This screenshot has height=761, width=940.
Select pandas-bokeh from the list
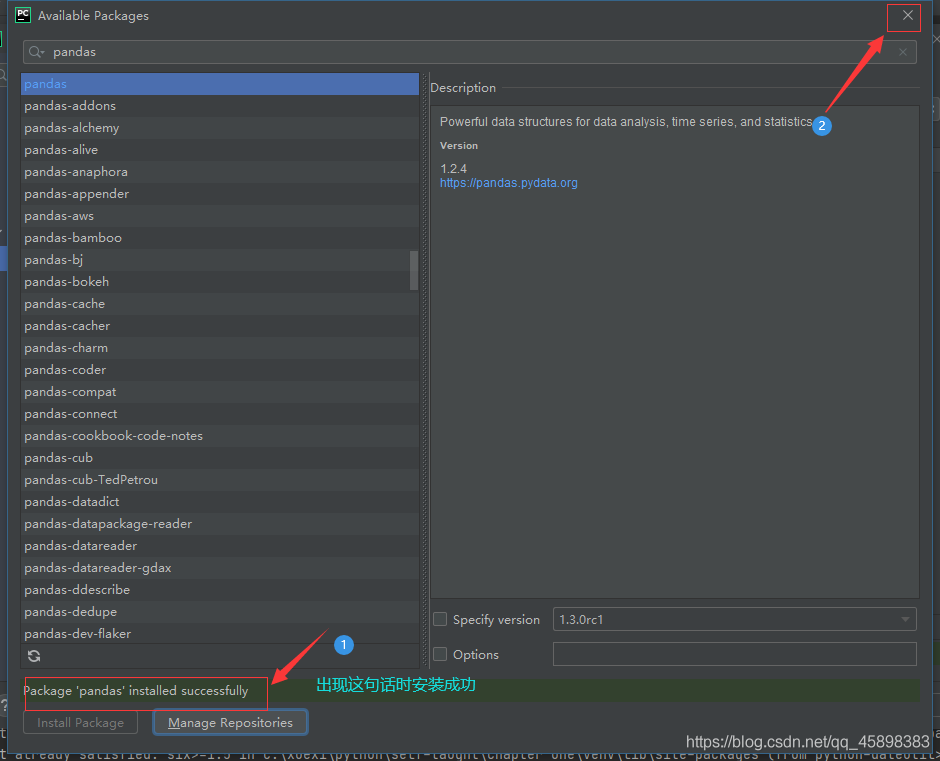(x=67, y=282)
